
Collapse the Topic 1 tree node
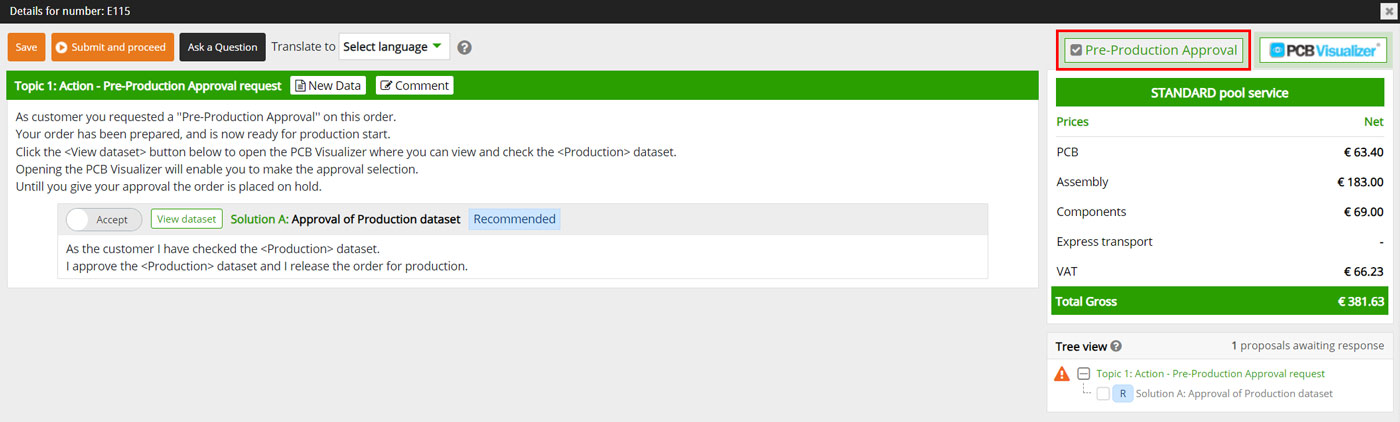pyautogui.click(x=1083, y=374)
